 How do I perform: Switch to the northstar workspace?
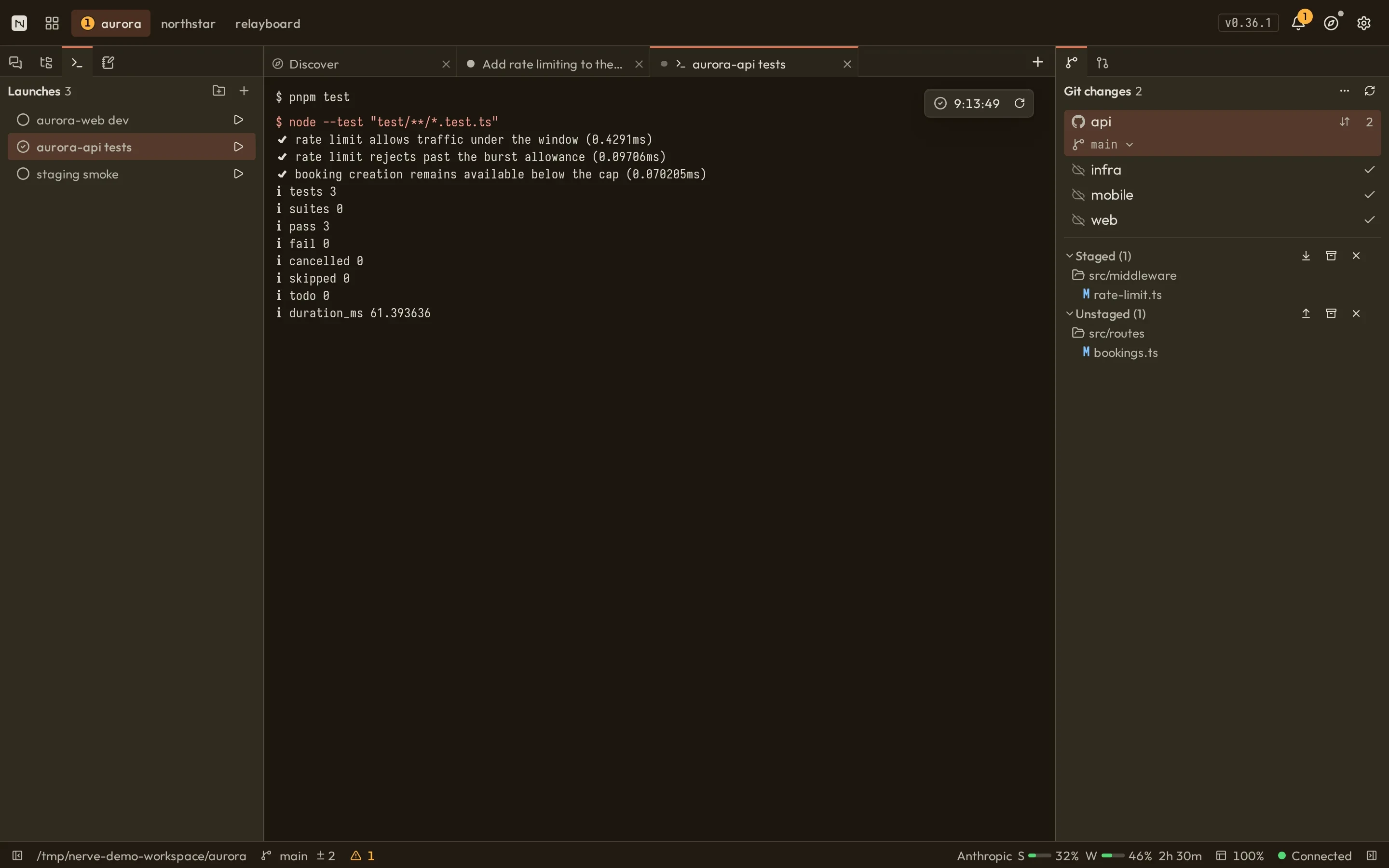click(x=188, y=24)
